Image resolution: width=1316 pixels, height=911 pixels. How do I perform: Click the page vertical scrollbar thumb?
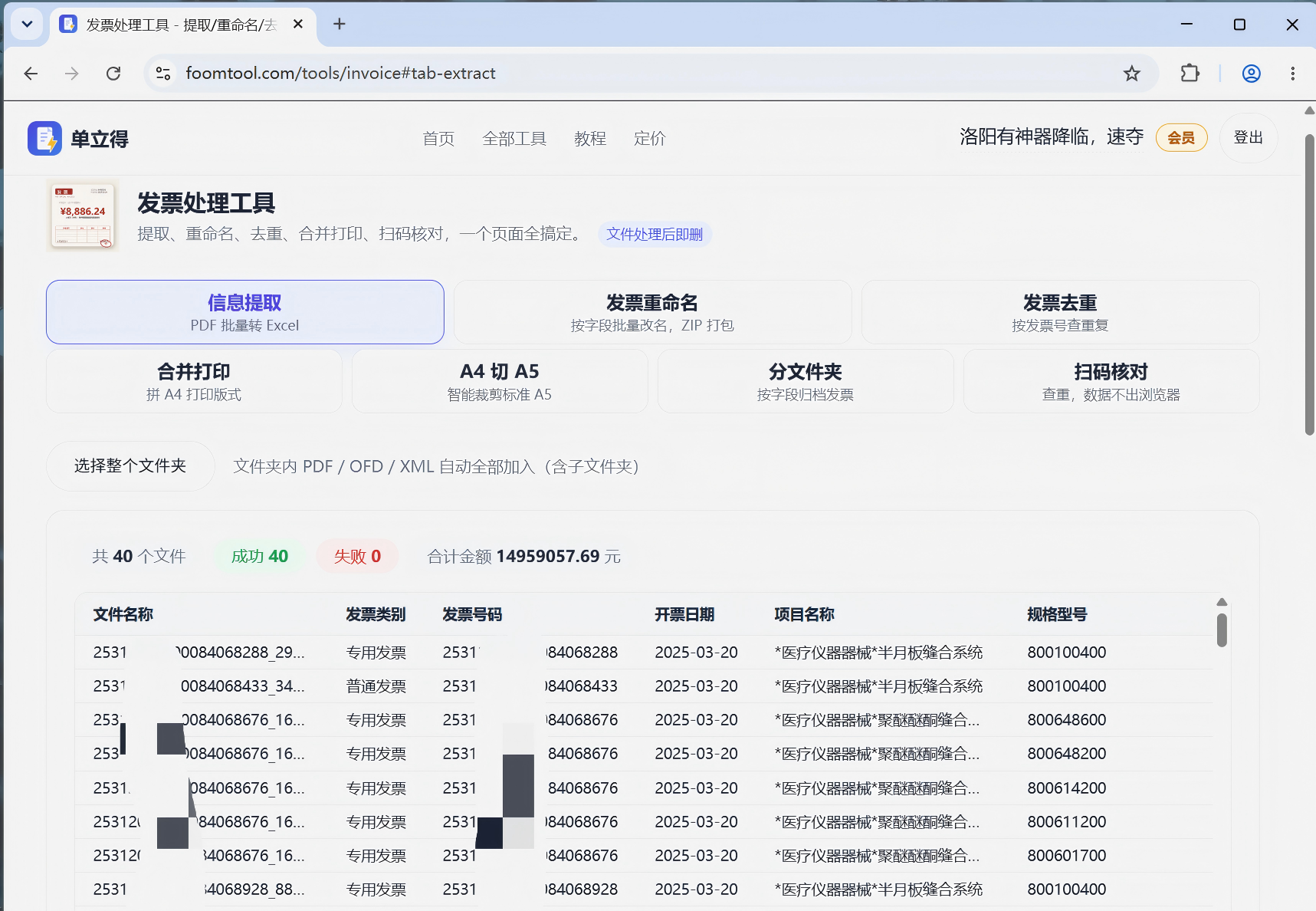(x=1310, y=285)
